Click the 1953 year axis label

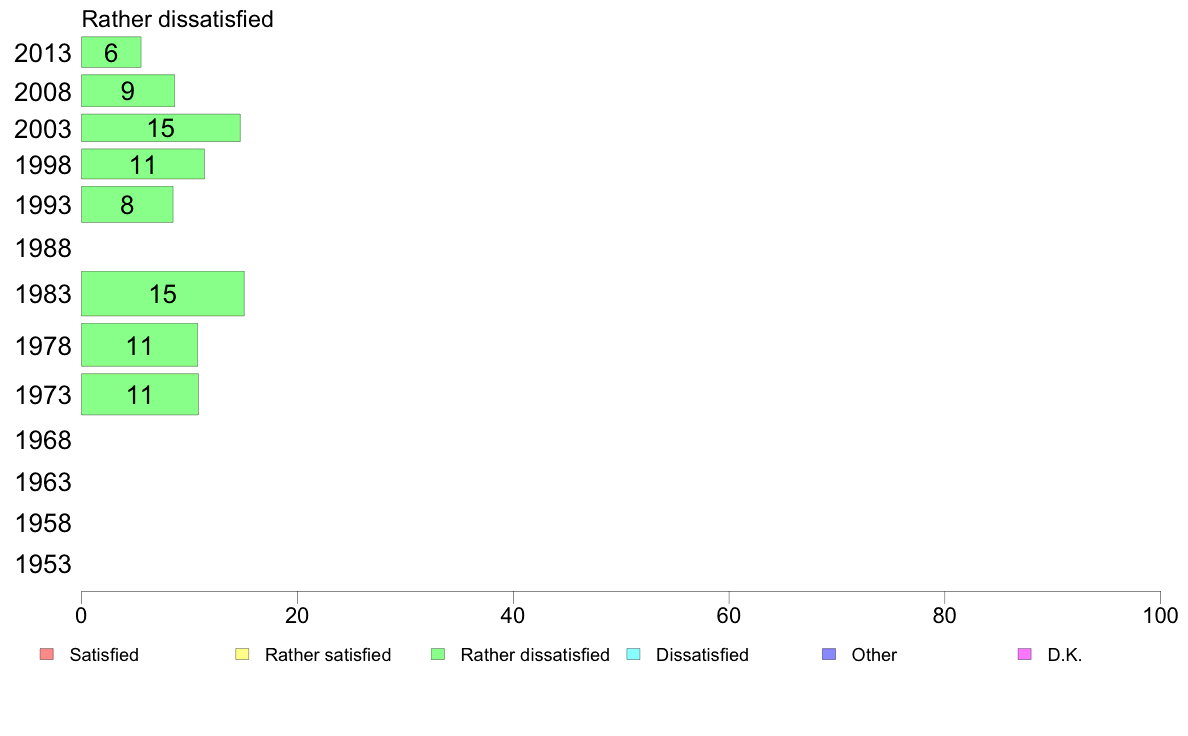(x=43, y=564)
